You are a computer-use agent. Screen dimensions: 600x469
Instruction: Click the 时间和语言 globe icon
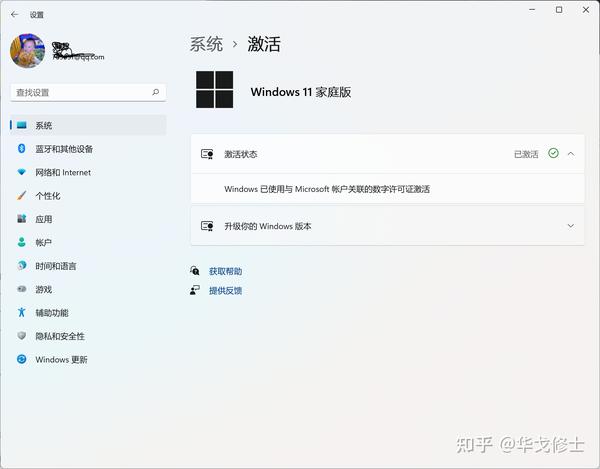coord(22,265)
